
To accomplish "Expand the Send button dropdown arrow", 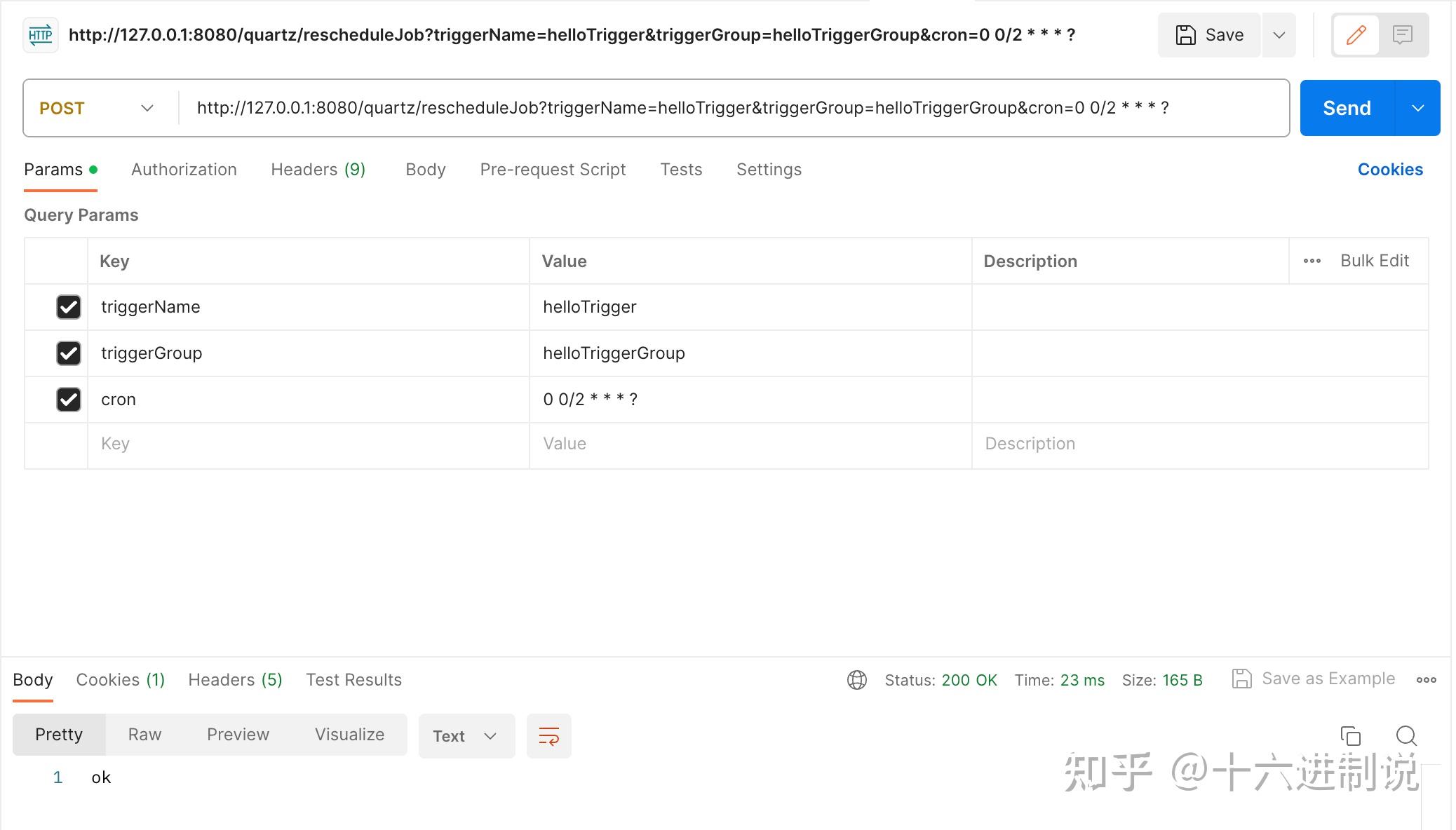I will (x=1418, y=108).
